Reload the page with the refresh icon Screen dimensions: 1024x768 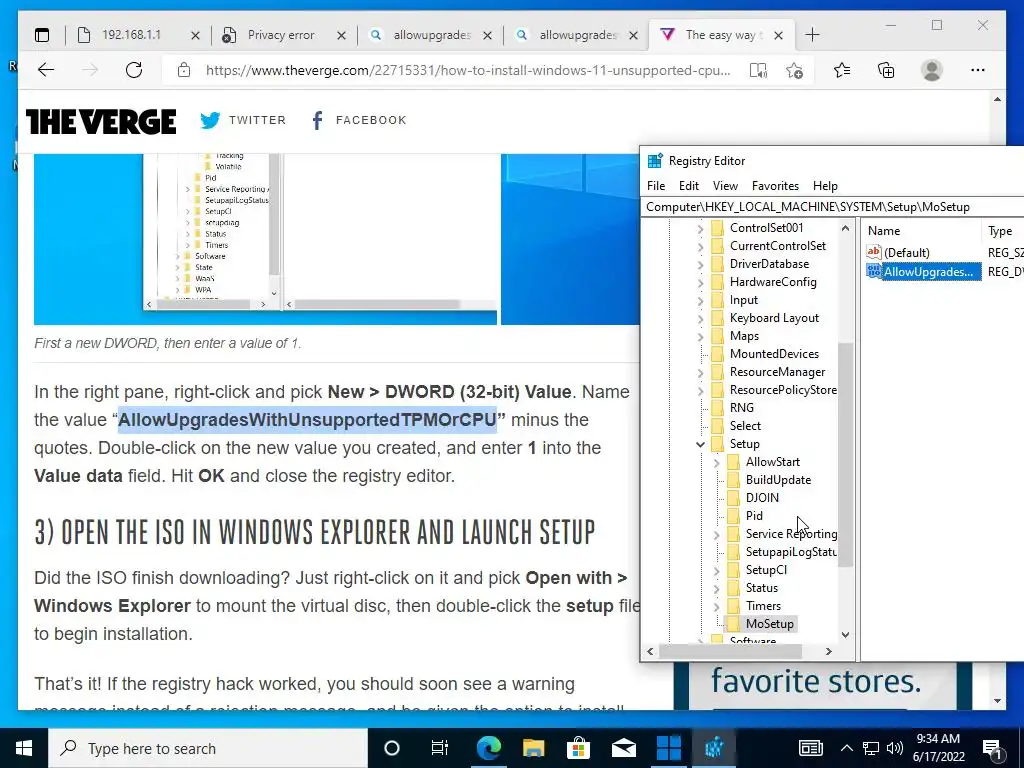(134, 70)
